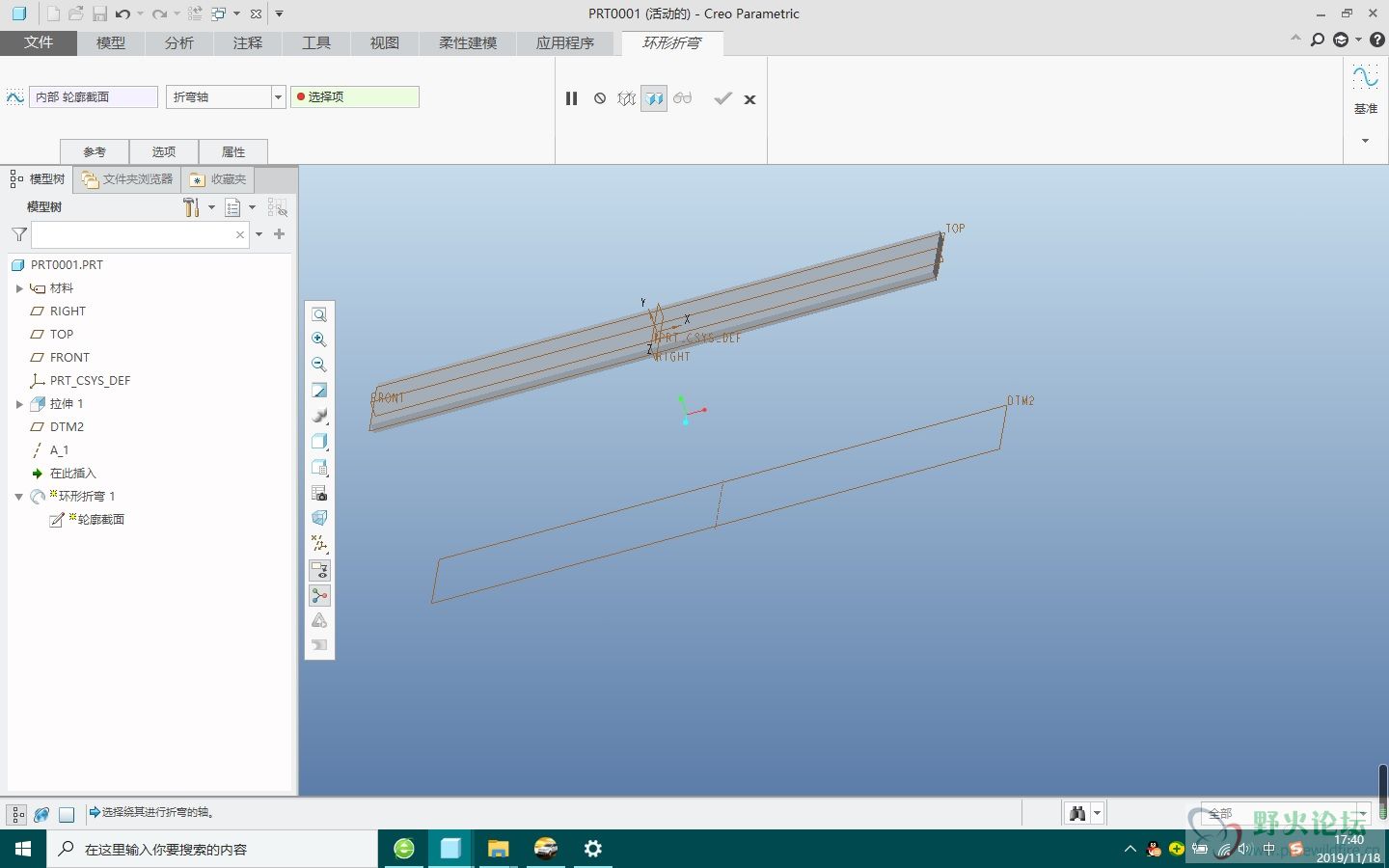
Task: Open the 属性 panel
Action: [233, 151]
